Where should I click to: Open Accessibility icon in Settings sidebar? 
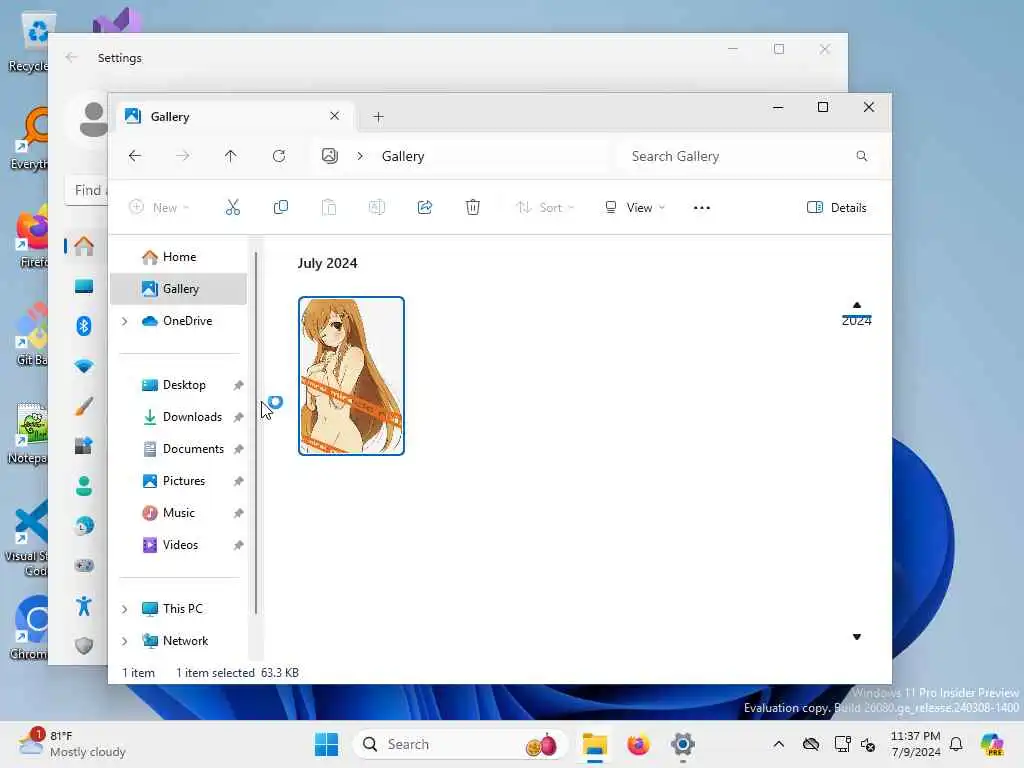[x=84, y=606]
